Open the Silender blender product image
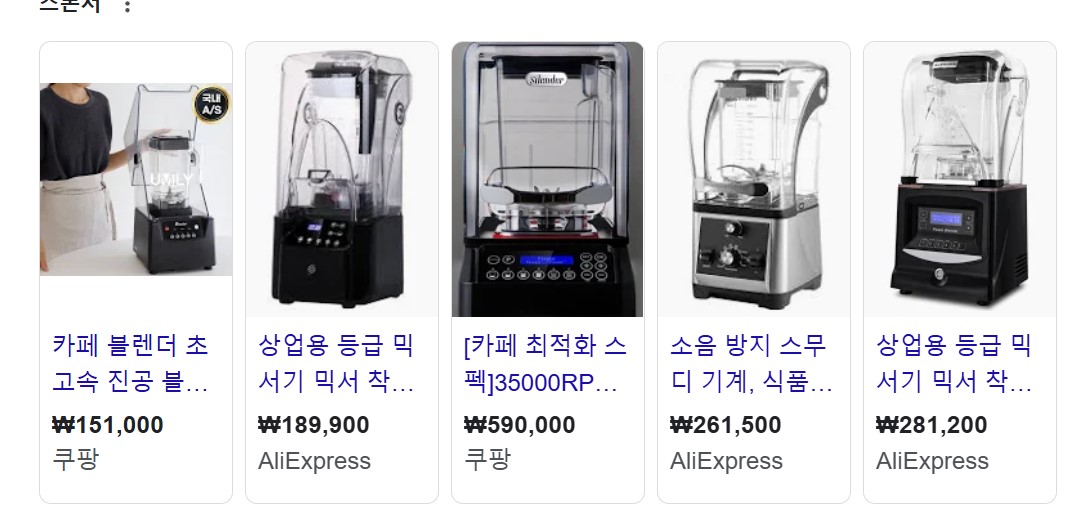Screen dimensions: 1067x520 pyautogui.click(x=548, y=180)
